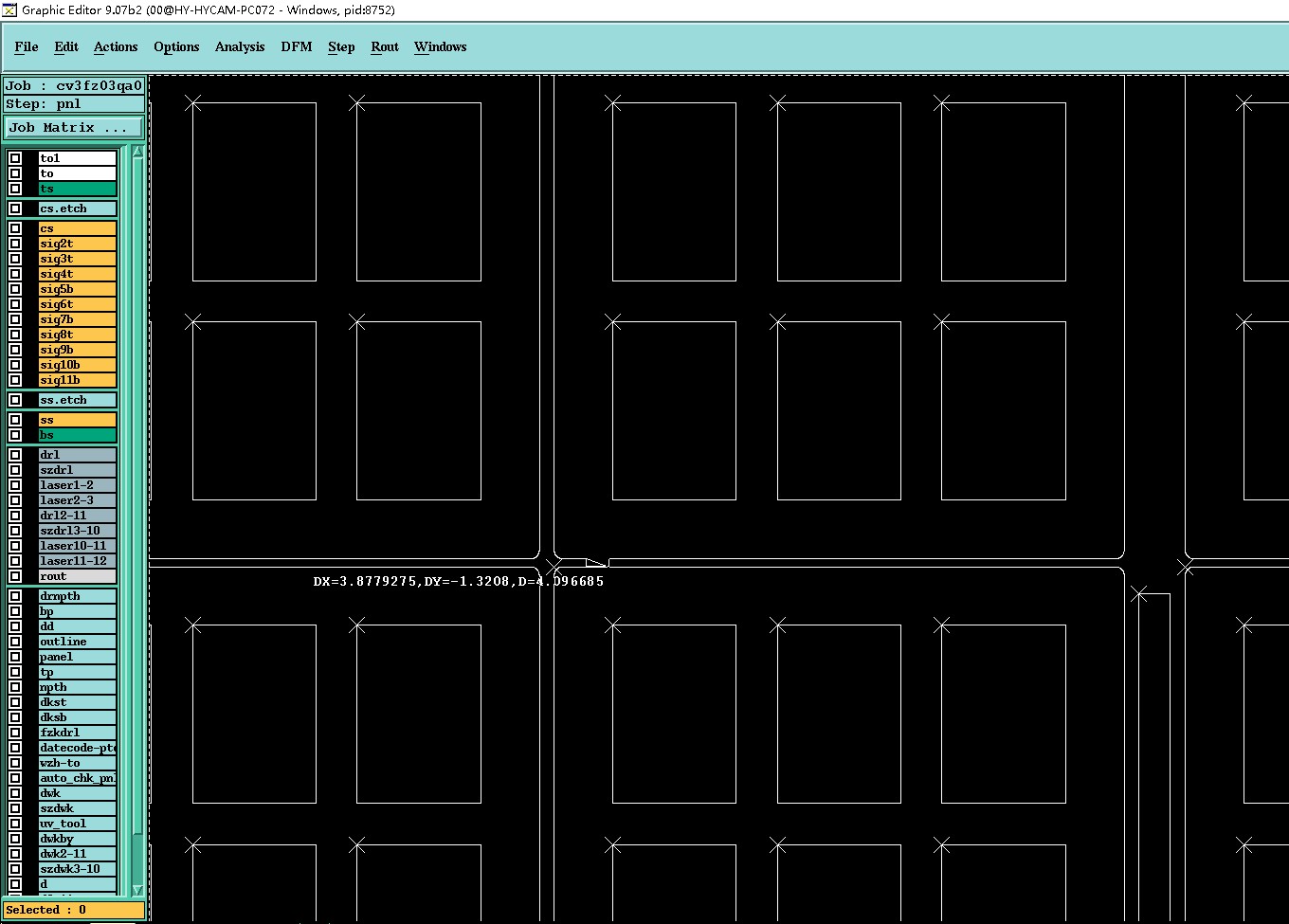1289x924 pixels.
Task: Select the green bs layer name
Action: [x=78, y=435]
